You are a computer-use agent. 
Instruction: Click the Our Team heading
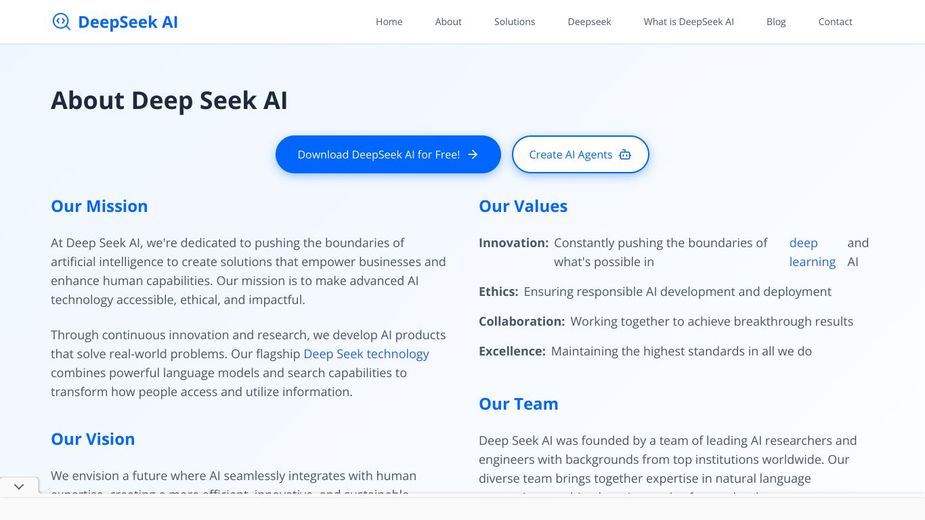518,404
